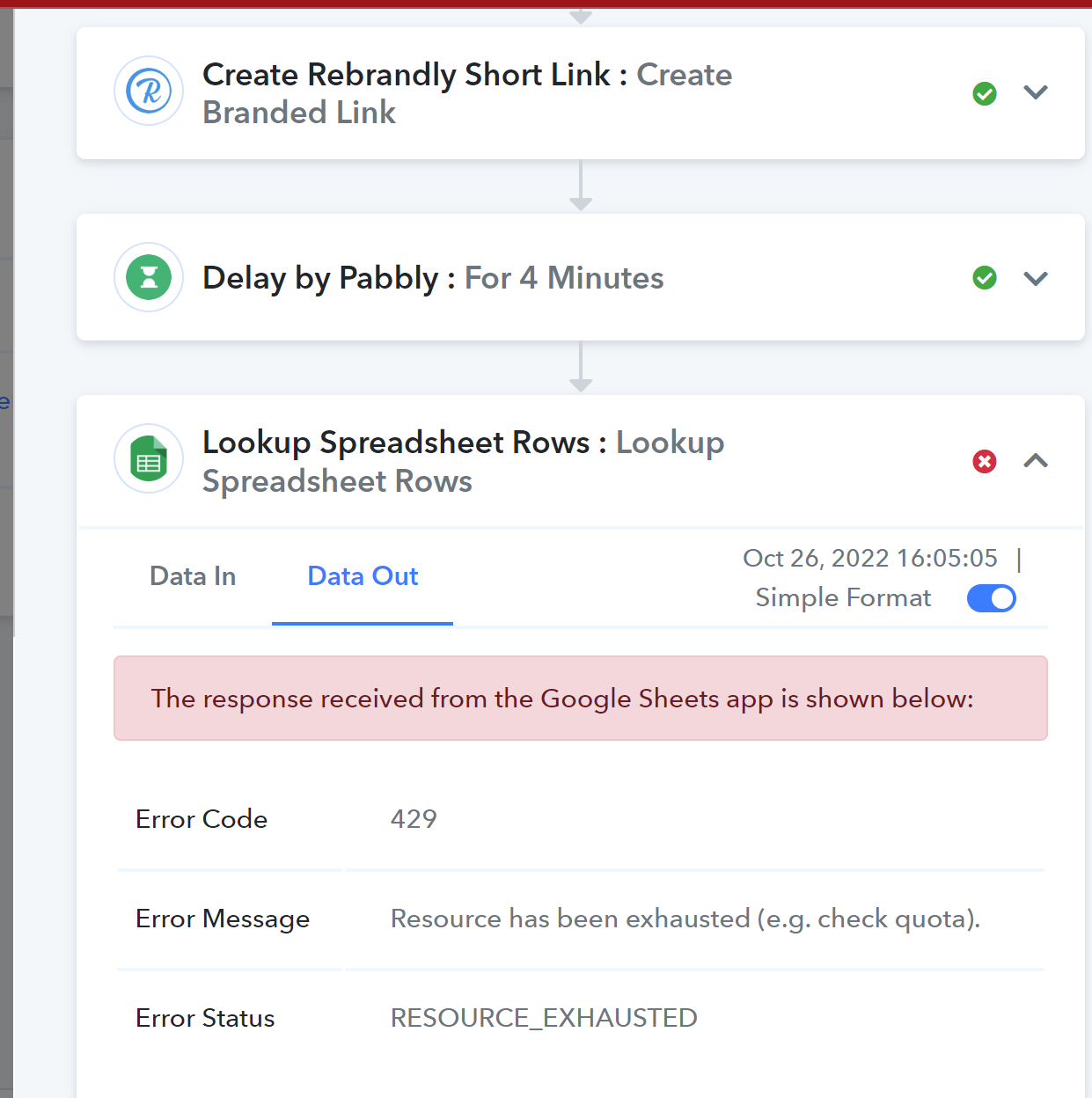
Task: Click the Create Rebrandly Short Link title
Action: [467, 93]
